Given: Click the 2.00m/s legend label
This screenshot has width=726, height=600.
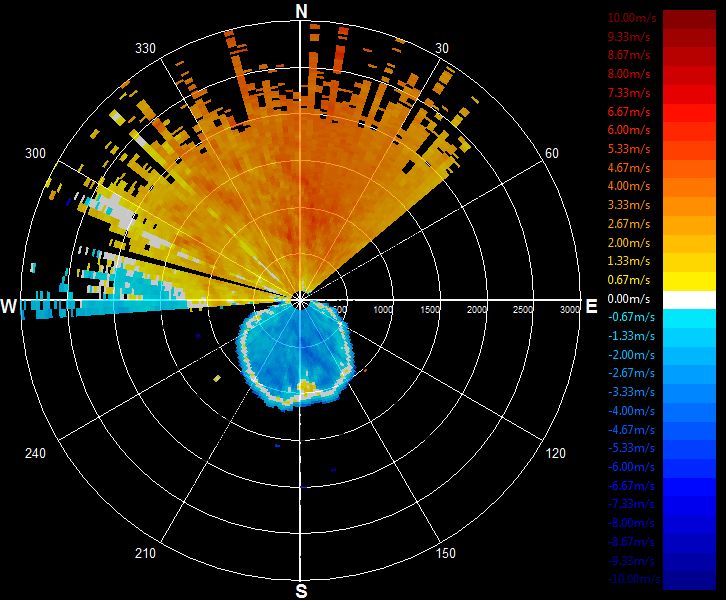Looking at the screenshot, I should click(x=629, y=243).
